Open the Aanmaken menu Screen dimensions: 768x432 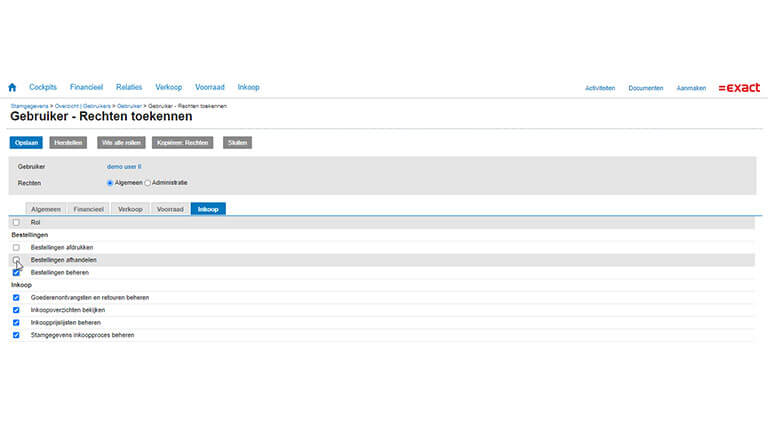[691, 88]
